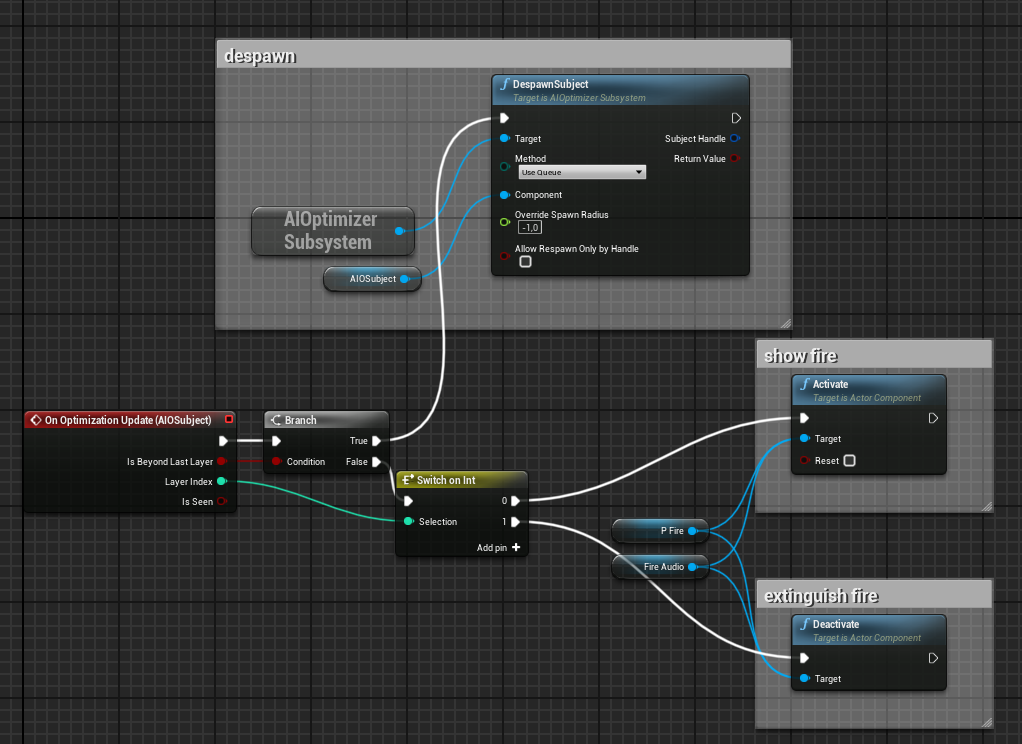Open the Method dropdown showing Use Queue
The width and height of the screenshot is (1022, 744).
(x=581, y=172)
